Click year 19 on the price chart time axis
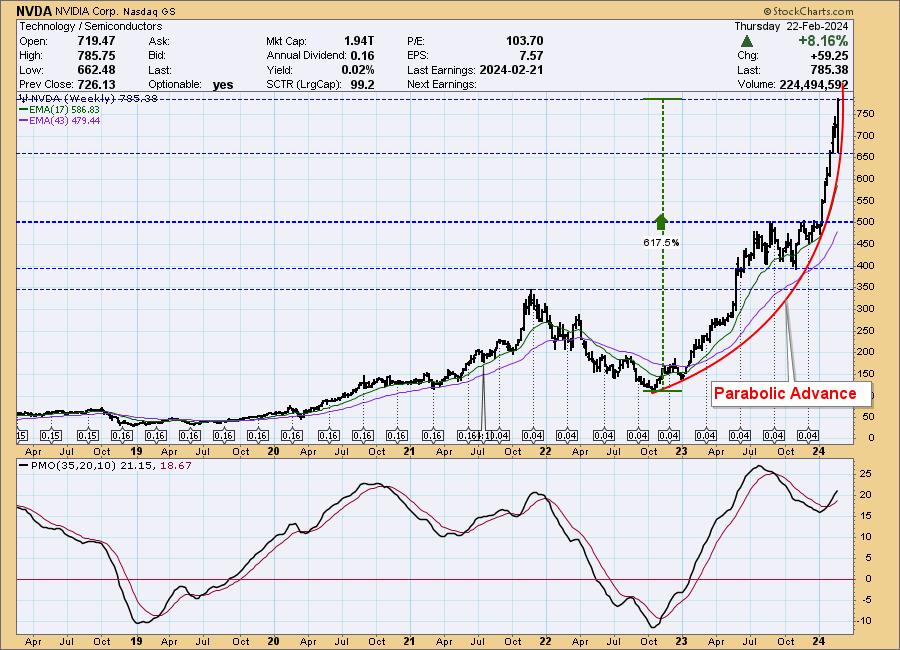 click(136, 451)
